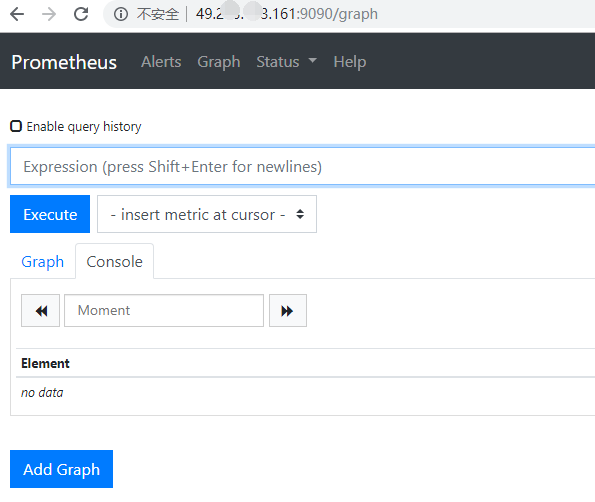Open the Status dropdown menu
Screen dimensions: 595x502
coord(286,61)
